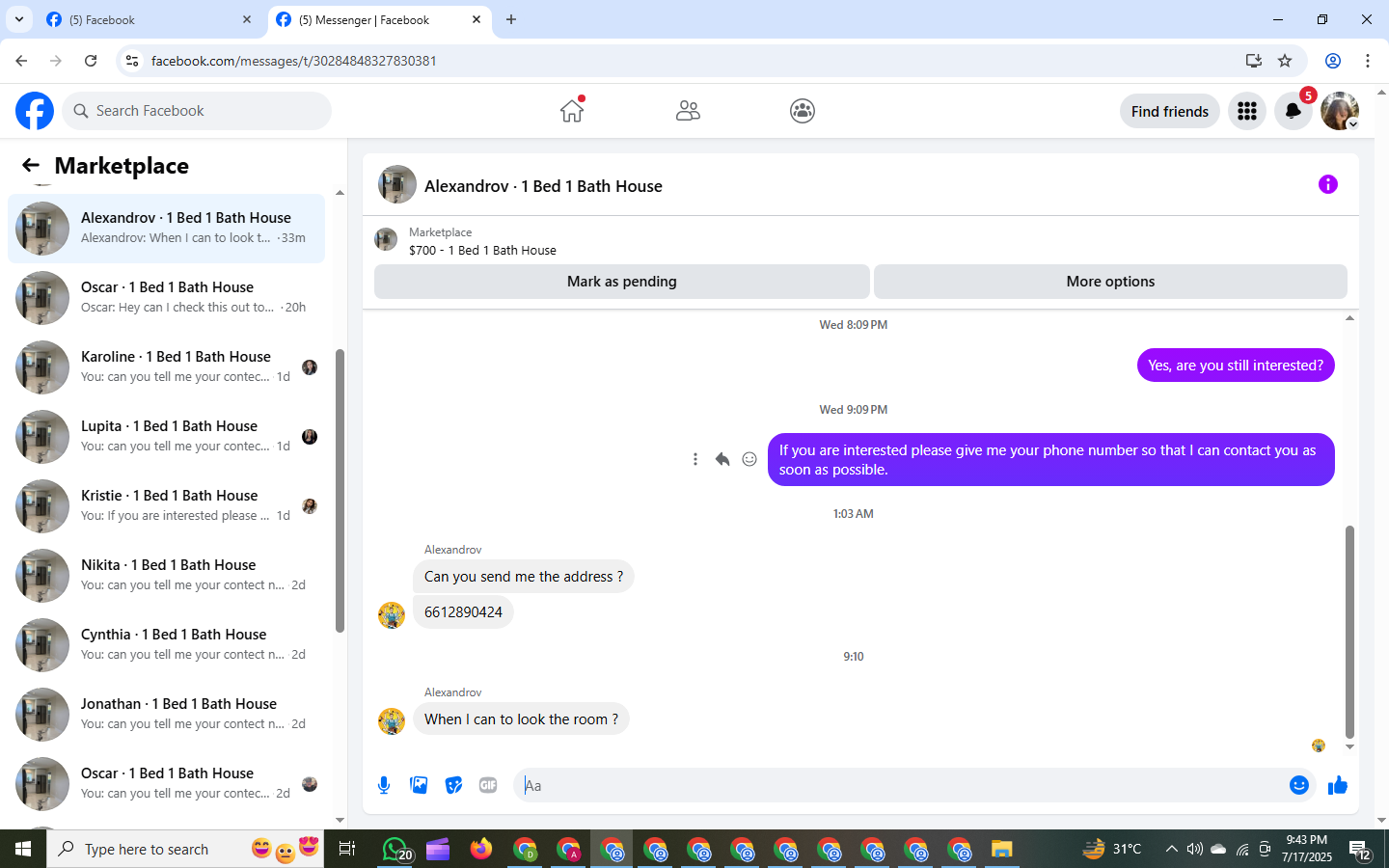Open Alexandrov's chat header profile
This screenshot has width=1389, height=868.
(x=543, y=186)
